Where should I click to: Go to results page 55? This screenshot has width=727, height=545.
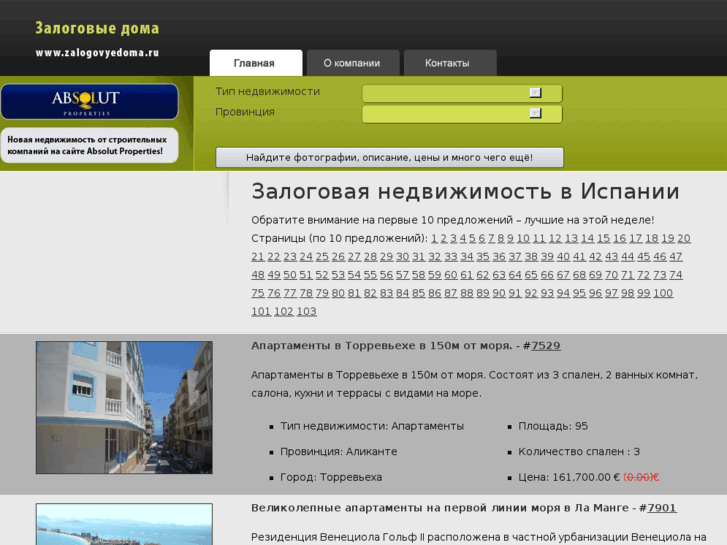pos(370,275)
